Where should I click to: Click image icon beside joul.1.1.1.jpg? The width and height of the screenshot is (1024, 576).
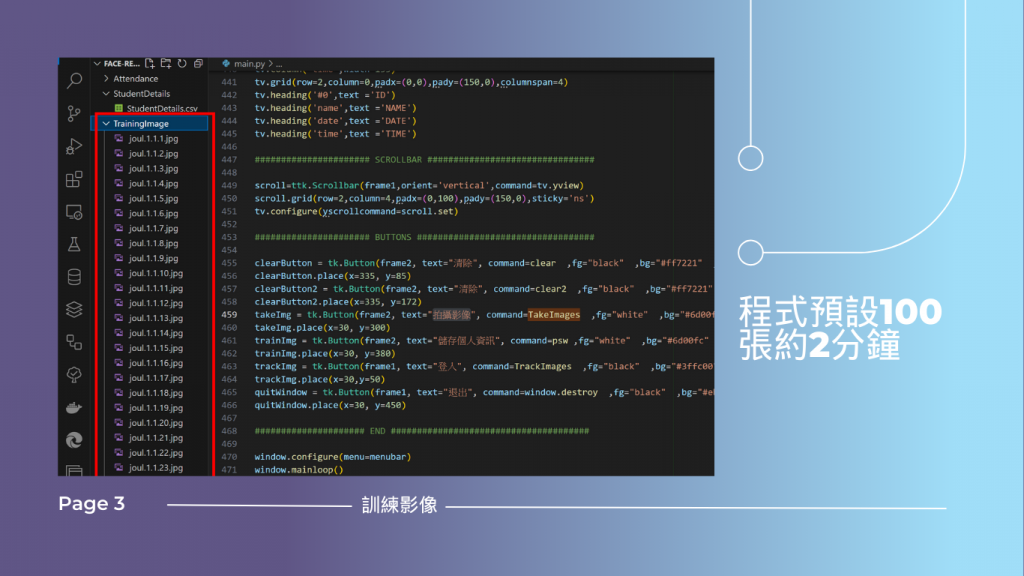click(x=119, y=138)
